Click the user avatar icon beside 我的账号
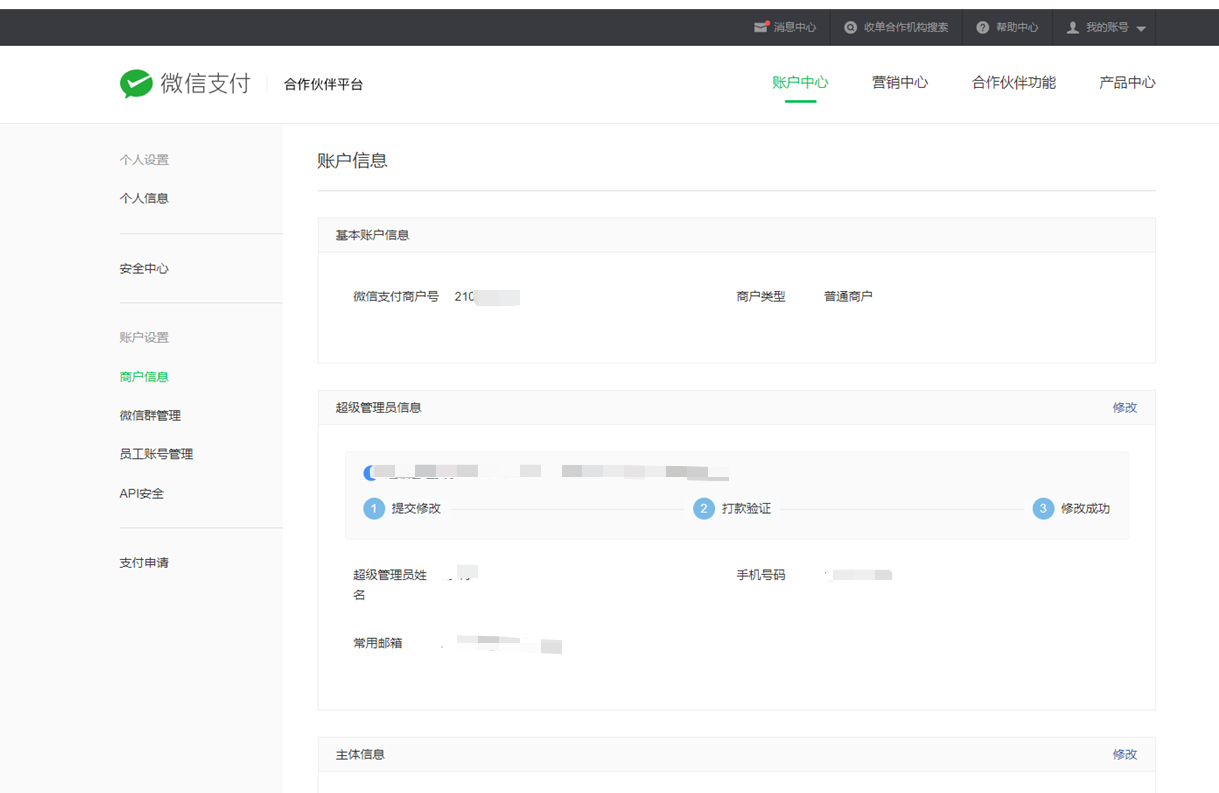Screen dimensions: 1219x793 click(x=1073, y=28)
